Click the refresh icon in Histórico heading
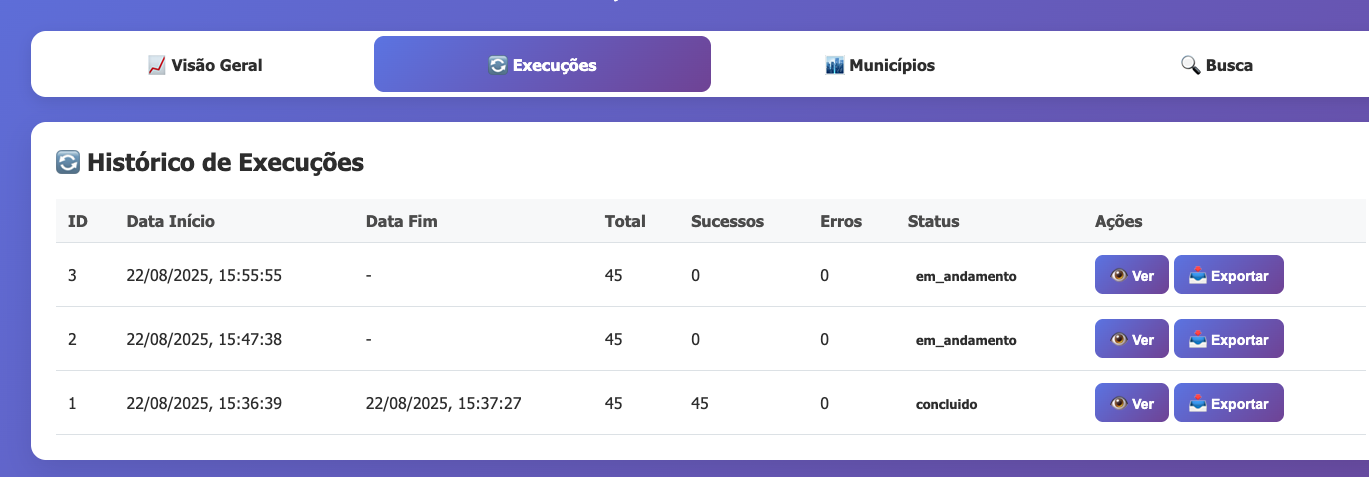The image size is (1369, 477). pos(68,162)
